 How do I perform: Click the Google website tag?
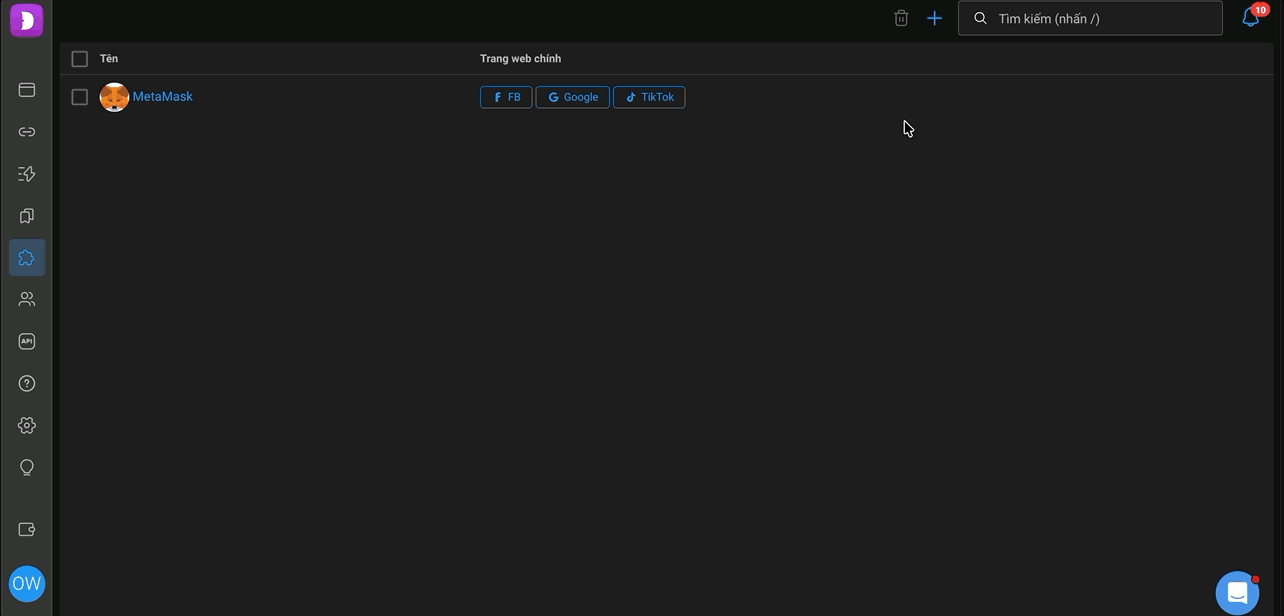(x=573, y=97)
